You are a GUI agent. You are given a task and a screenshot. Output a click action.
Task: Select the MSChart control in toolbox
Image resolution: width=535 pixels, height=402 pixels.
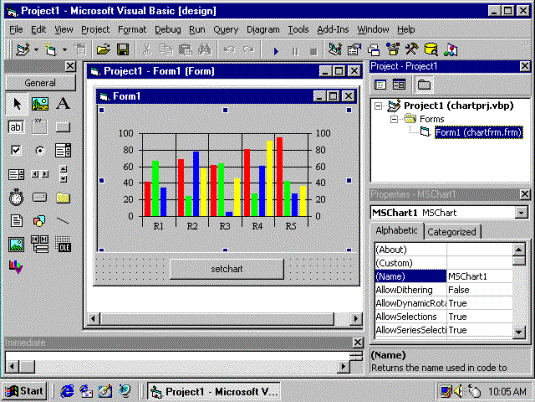(x=16, y=267)
